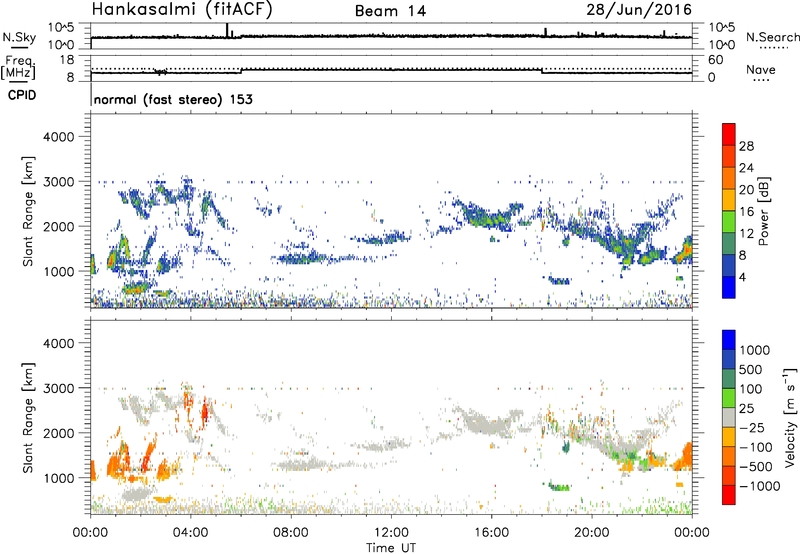The image size is (800, 554).
Task: Click the 'Velocity [m s-1]' colorbar label
Action: pos(790,417)
